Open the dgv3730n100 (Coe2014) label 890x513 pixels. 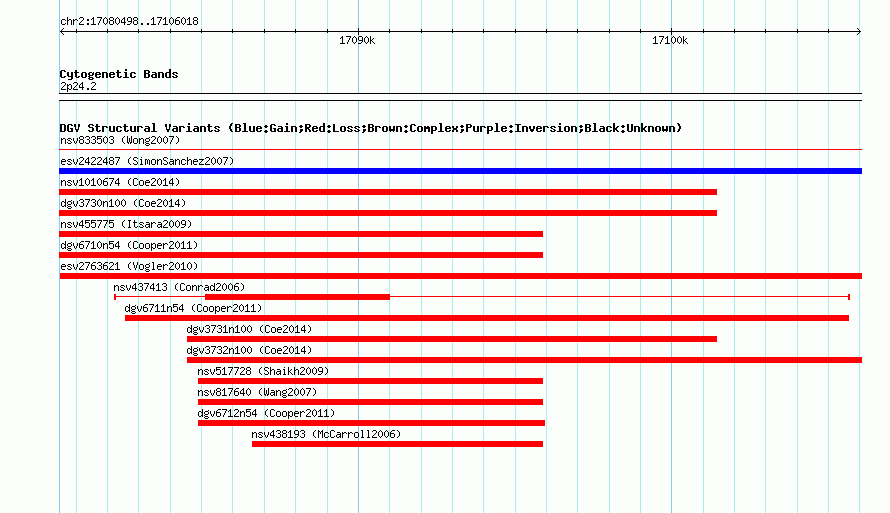[x=123, y=203]
